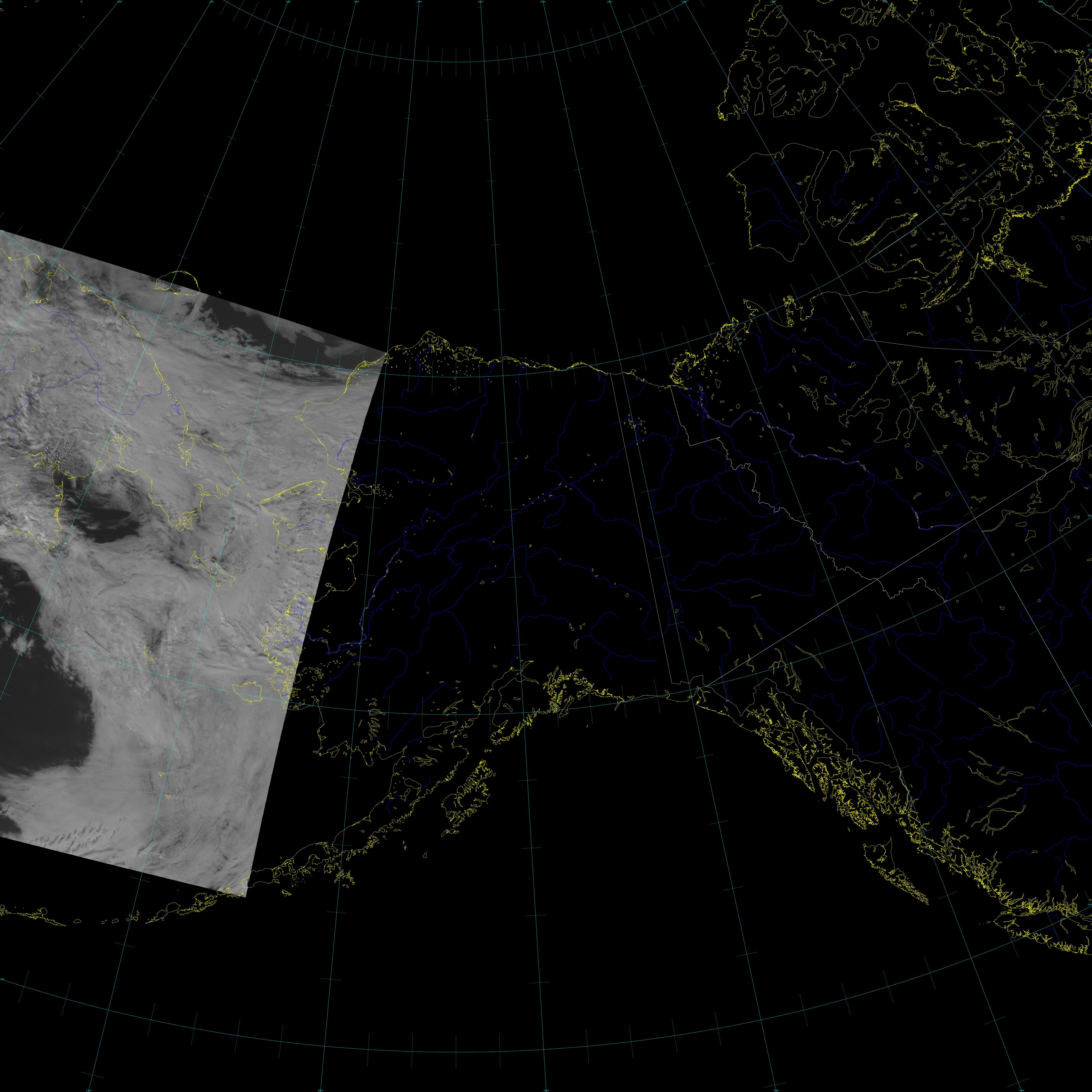Click the 160W label on the bottom edge

click(321, 1090)
